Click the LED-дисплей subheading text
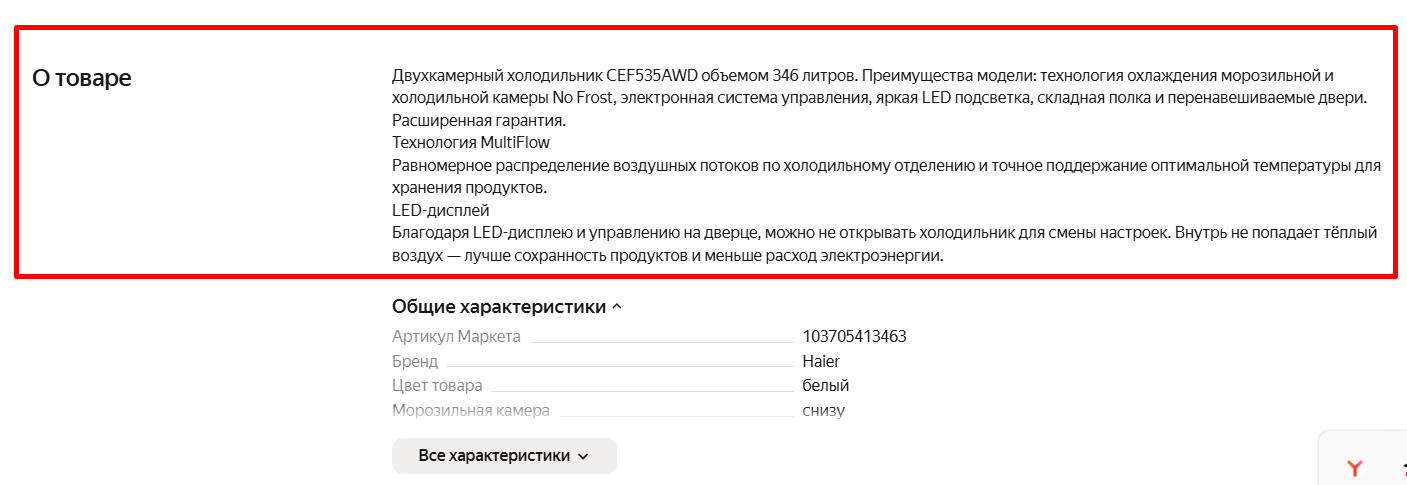Image resolution: width=1407 pixels, height=485 pixels. click(441, 211)
